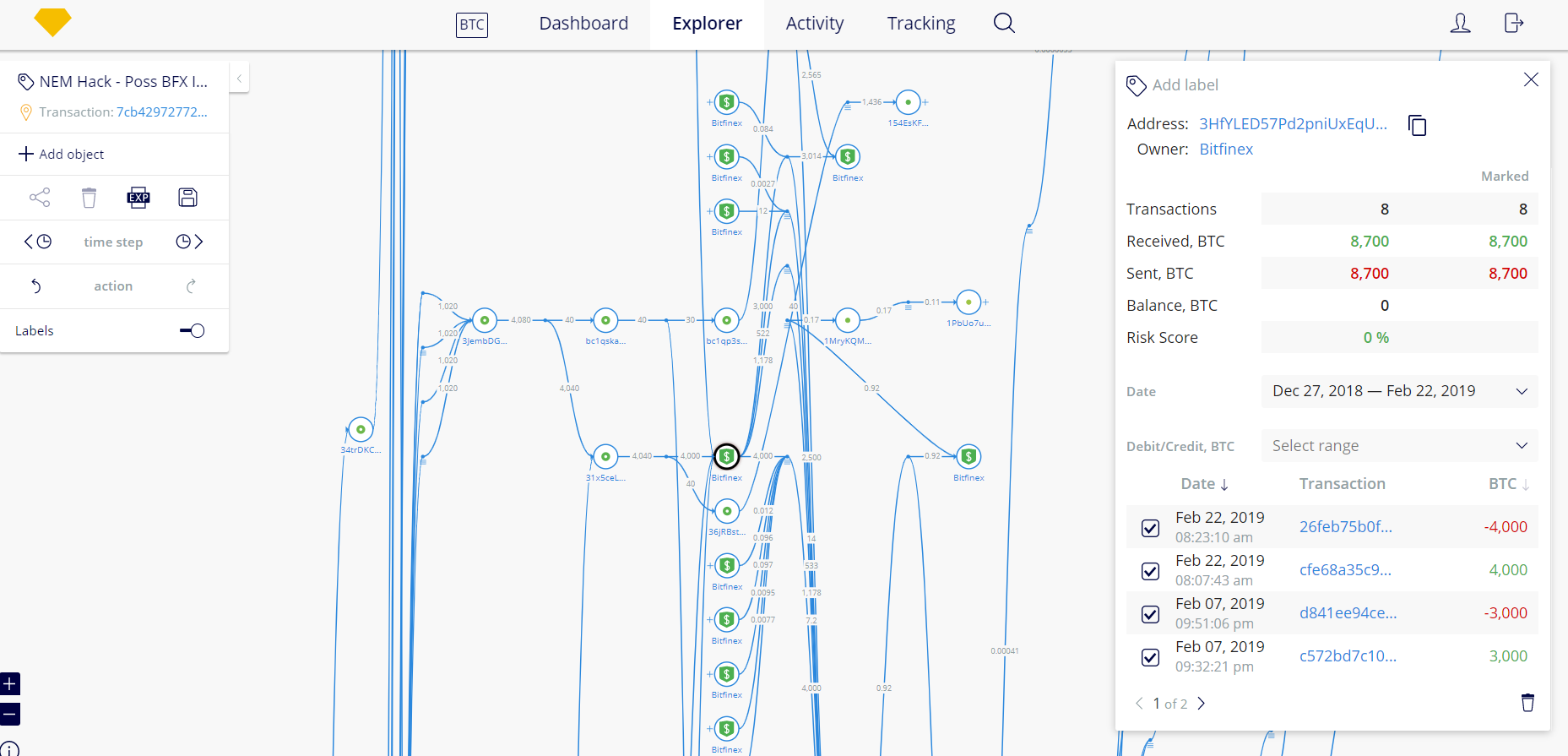Open the search magnifier icon

click(x=1004, y=23)
